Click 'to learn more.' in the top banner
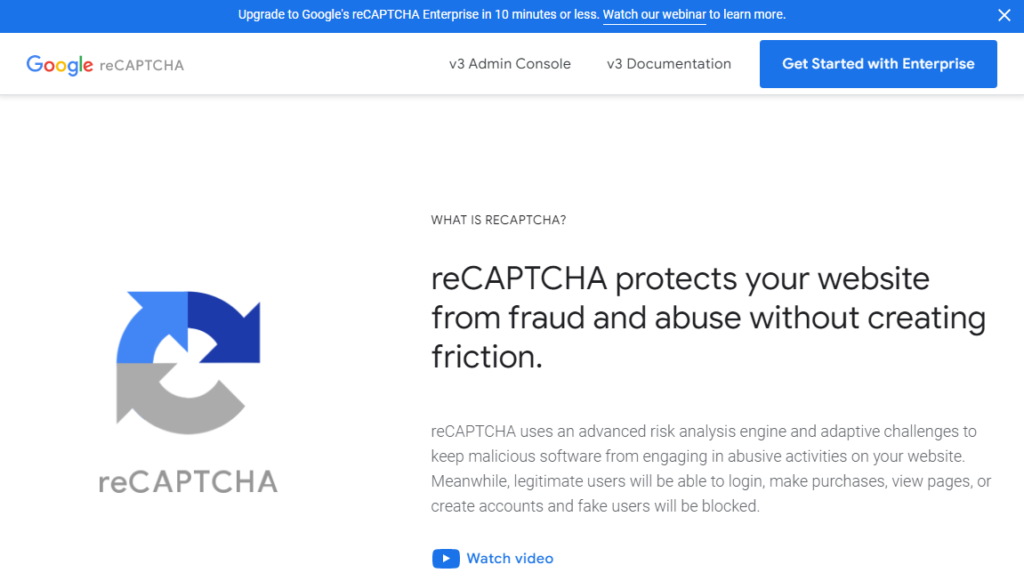The width and height of the screenshot is (1024, 581). click(748, 15)
